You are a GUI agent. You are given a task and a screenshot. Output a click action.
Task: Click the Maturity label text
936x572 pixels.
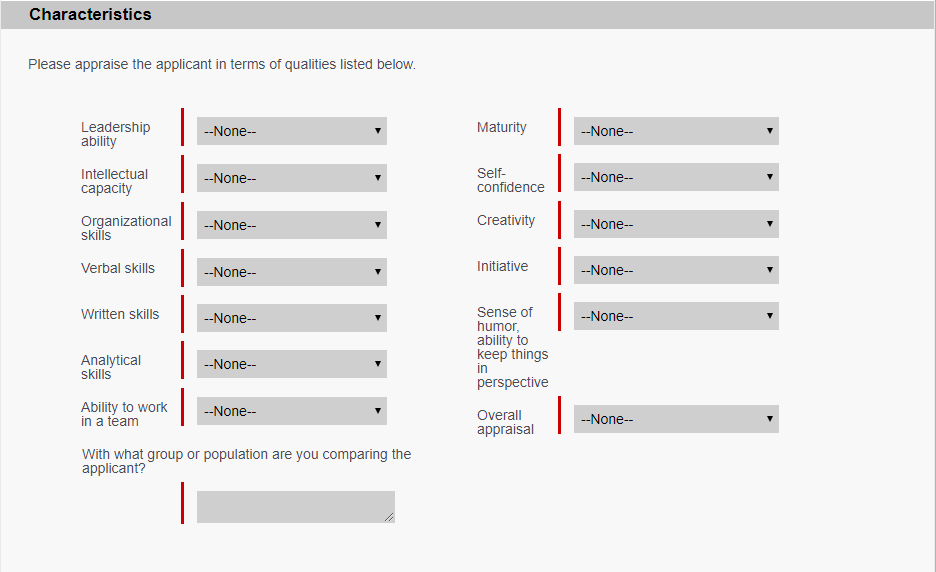(501, 127)
